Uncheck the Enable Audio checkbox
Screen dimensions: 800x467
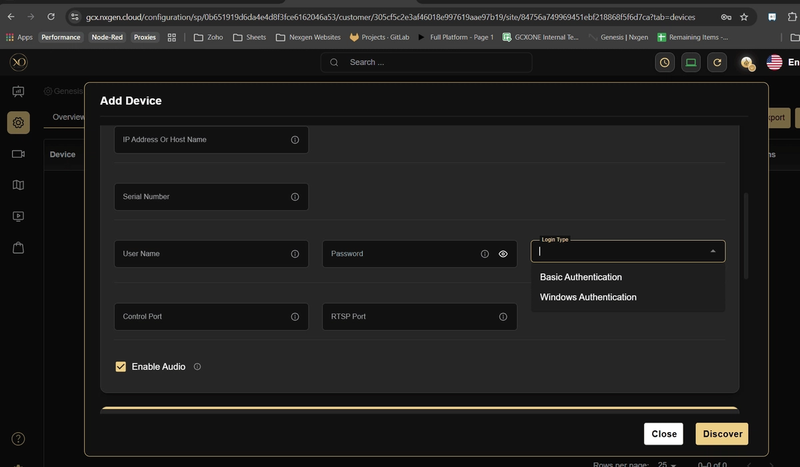point(121,366)
